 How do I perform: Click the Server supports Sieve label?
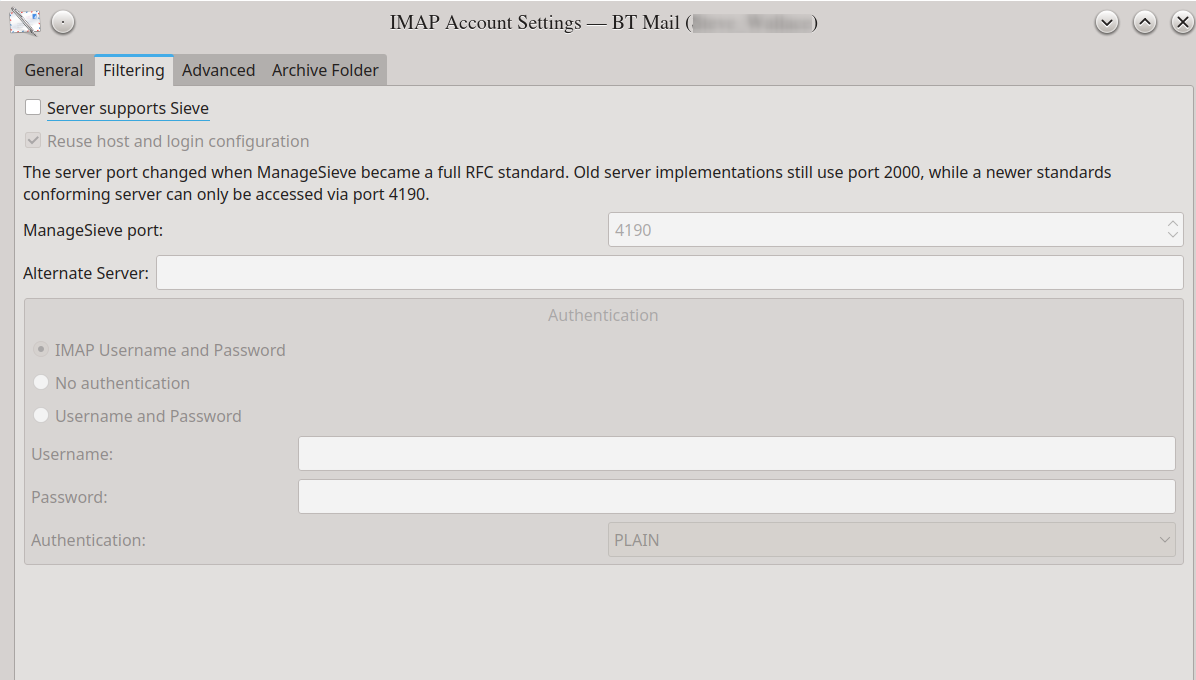pos(127,108)
